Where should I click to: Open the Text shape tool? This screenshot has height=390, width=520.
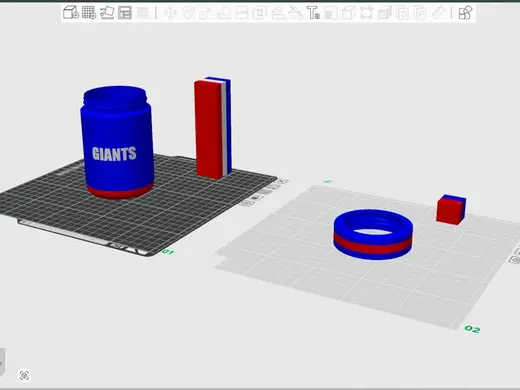click(x=313, y=13)
